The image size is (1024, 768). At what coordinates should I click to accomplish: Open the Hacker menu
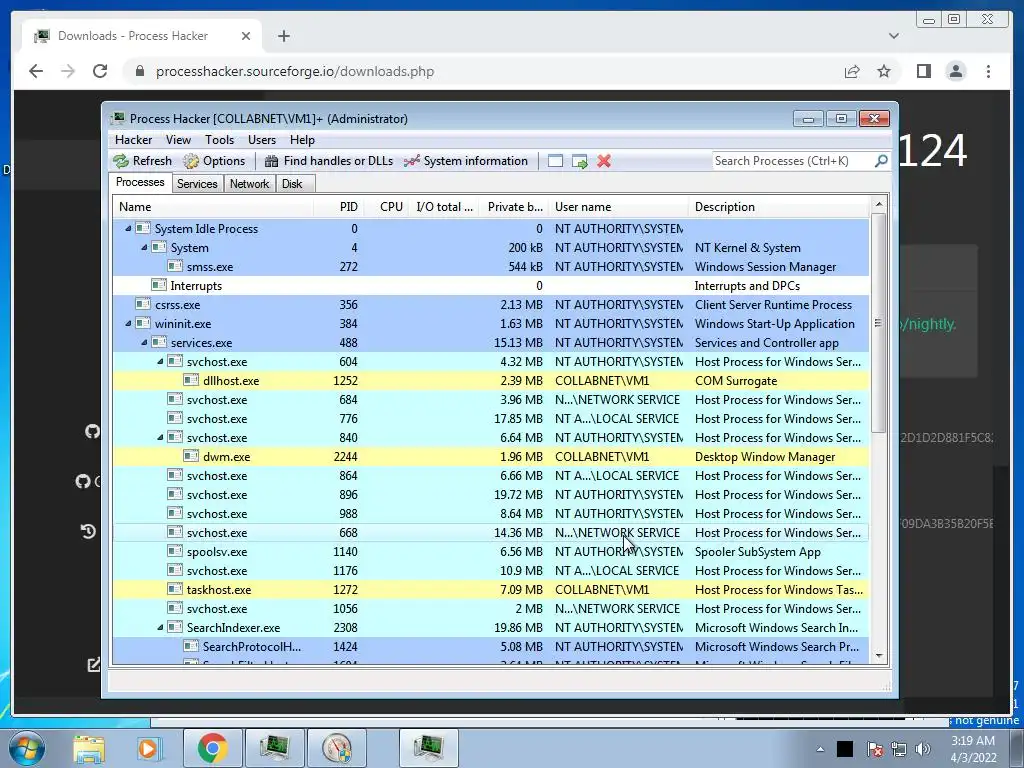[x=133, y=140]
